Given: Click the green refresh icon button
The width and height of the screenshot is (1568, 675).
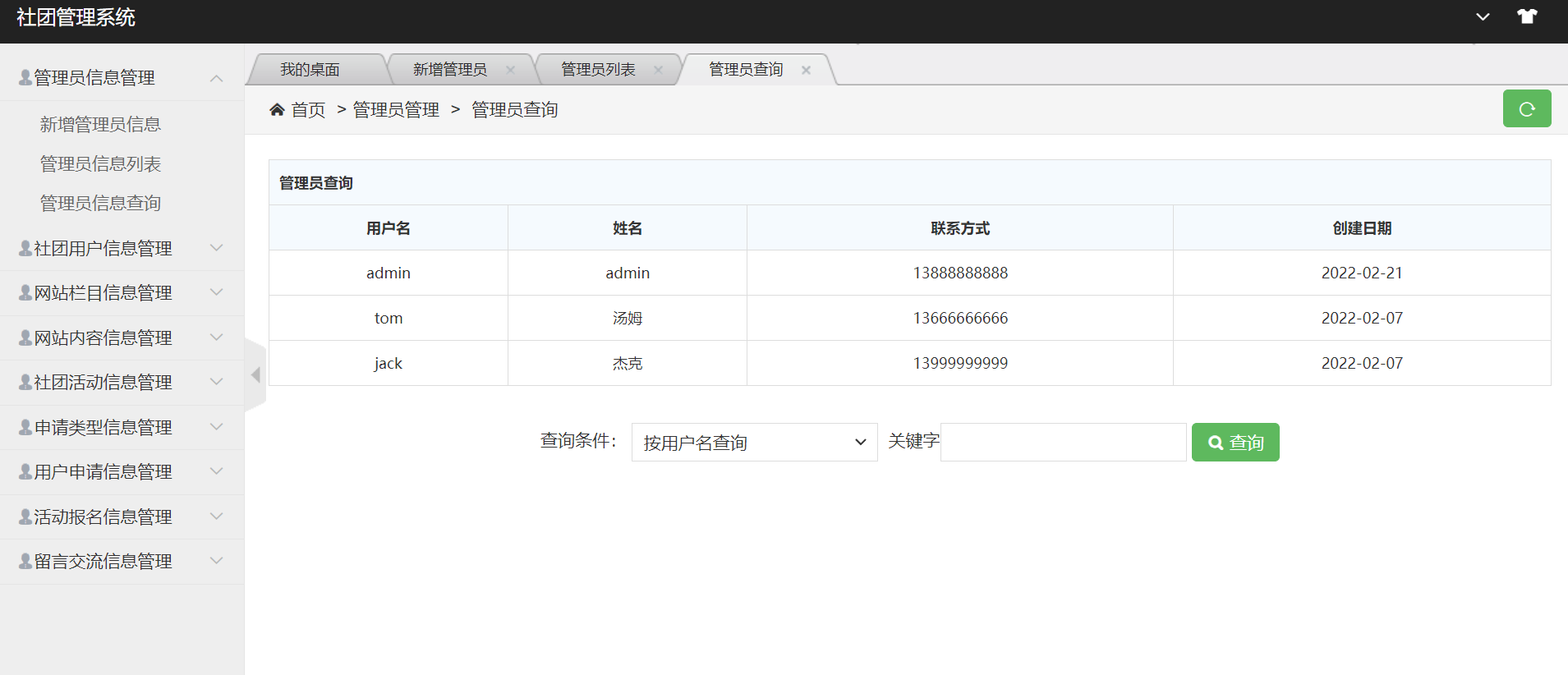Looking at the screenshot, I should point(1527,108).
